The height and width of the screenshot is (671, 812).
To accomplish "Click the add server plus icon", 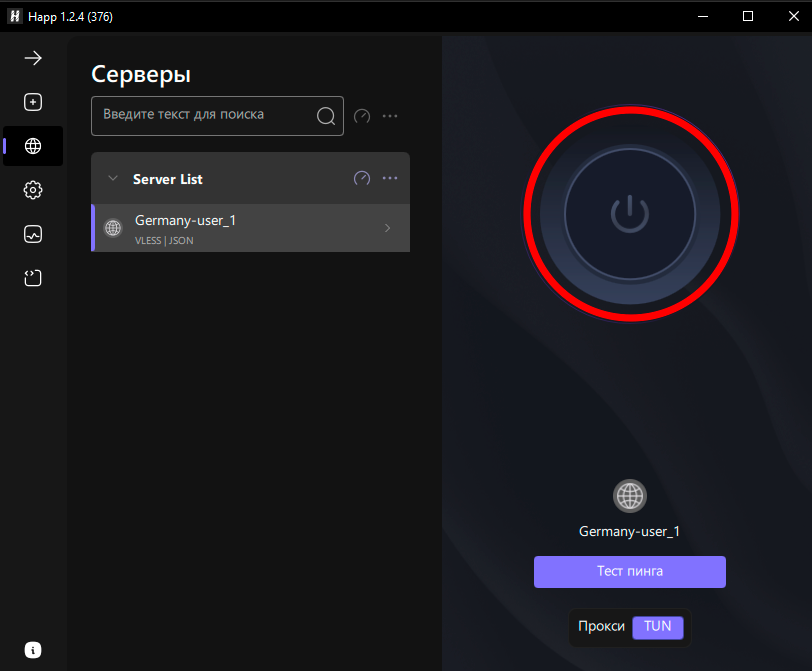I will click(x=33, y=102).
